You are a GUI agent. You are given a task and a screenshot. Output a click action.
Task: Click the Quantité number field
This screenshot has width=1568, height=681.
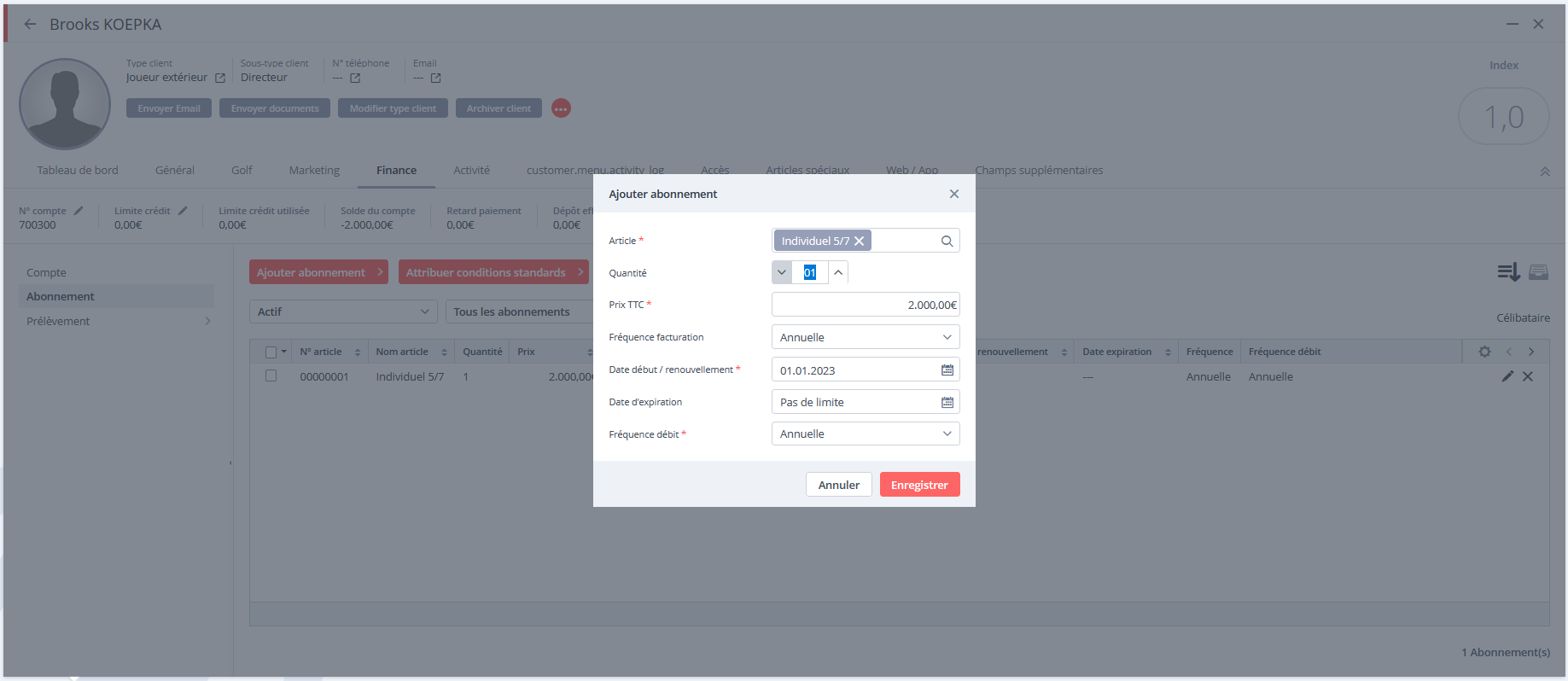pyautogui.click(x=810, y=272)
